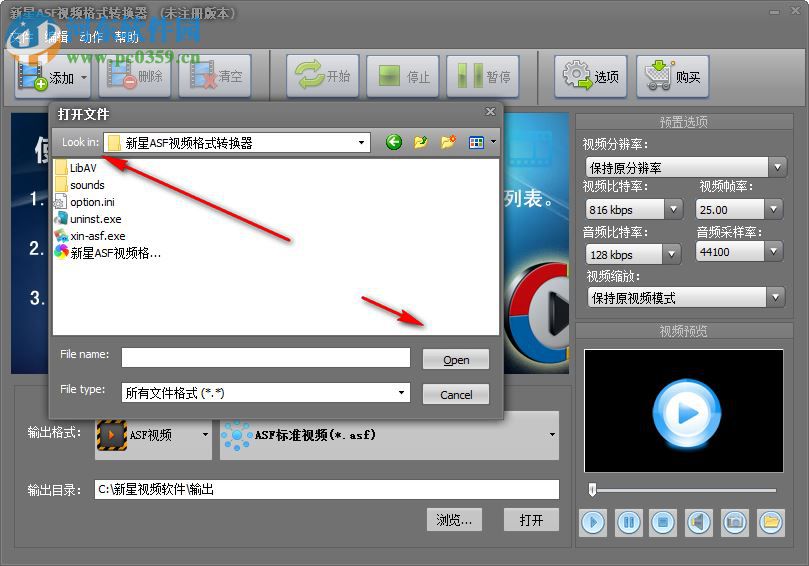Toggle the preview mute speaker icon
809x566 pixels.
699,523
